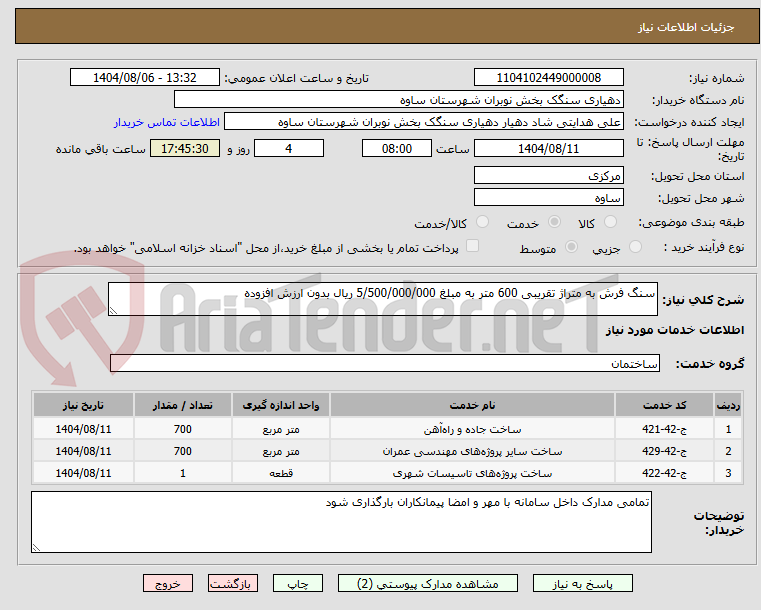Click service code ج-42-429

(x=664, y=451)
